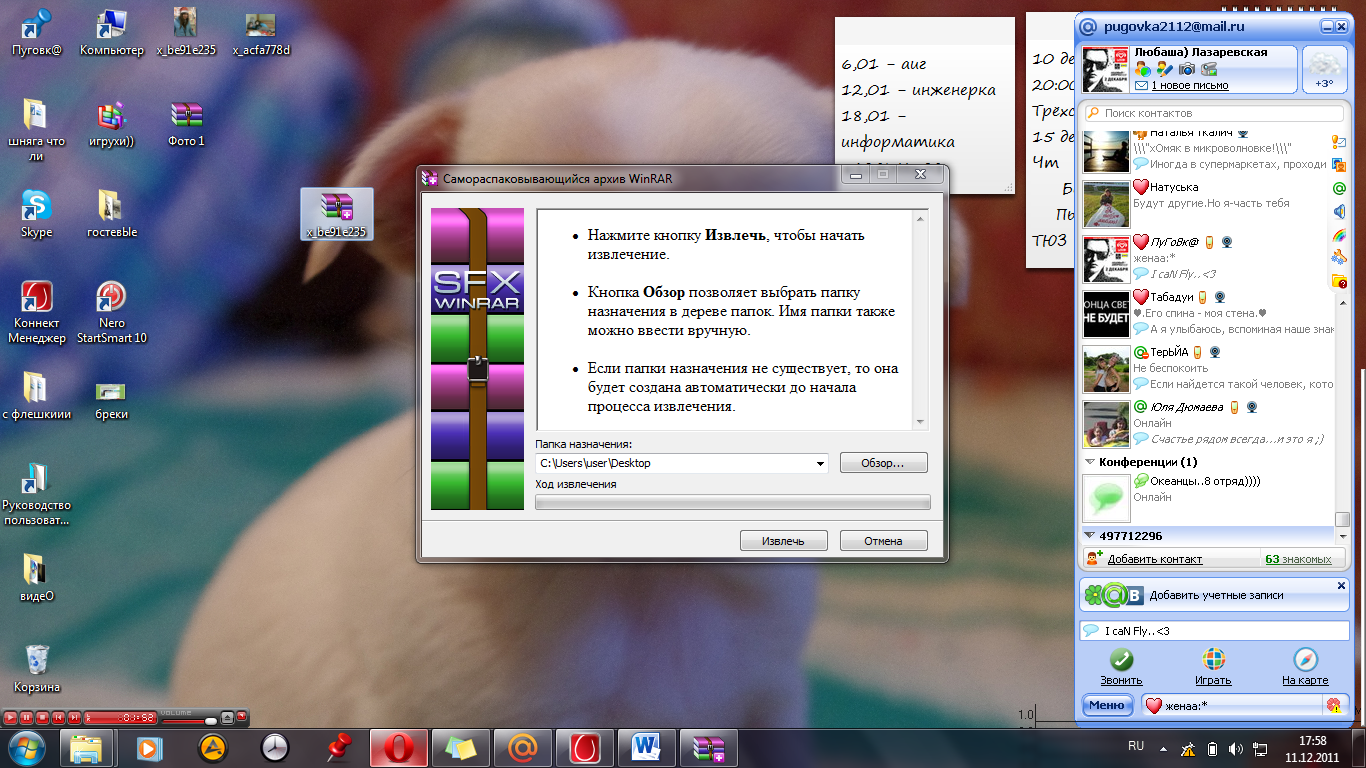1366x768 pixels.
Task: Click the WinRAR instructions scrollbar down arrow
Action: coord(921,422)
